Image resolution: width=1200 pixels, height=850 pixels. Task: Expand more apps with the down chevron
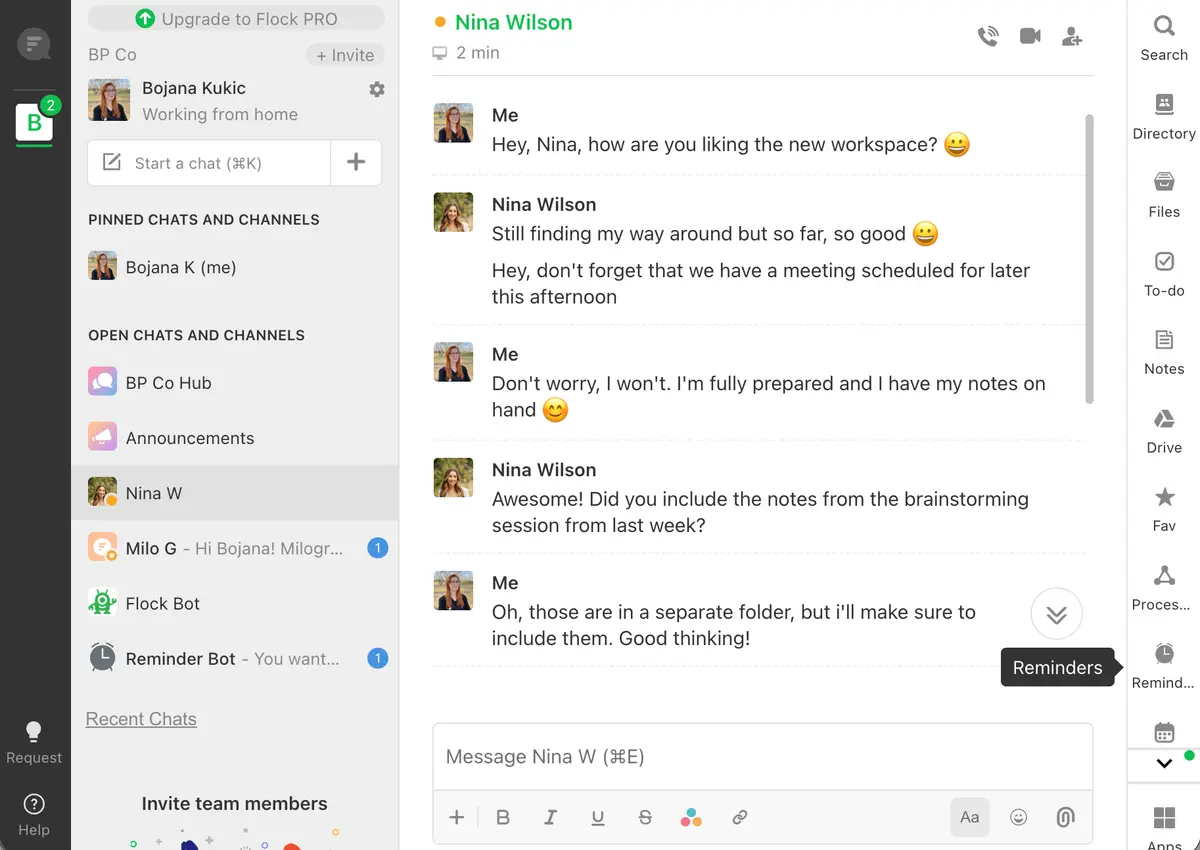coord(1164,763)
